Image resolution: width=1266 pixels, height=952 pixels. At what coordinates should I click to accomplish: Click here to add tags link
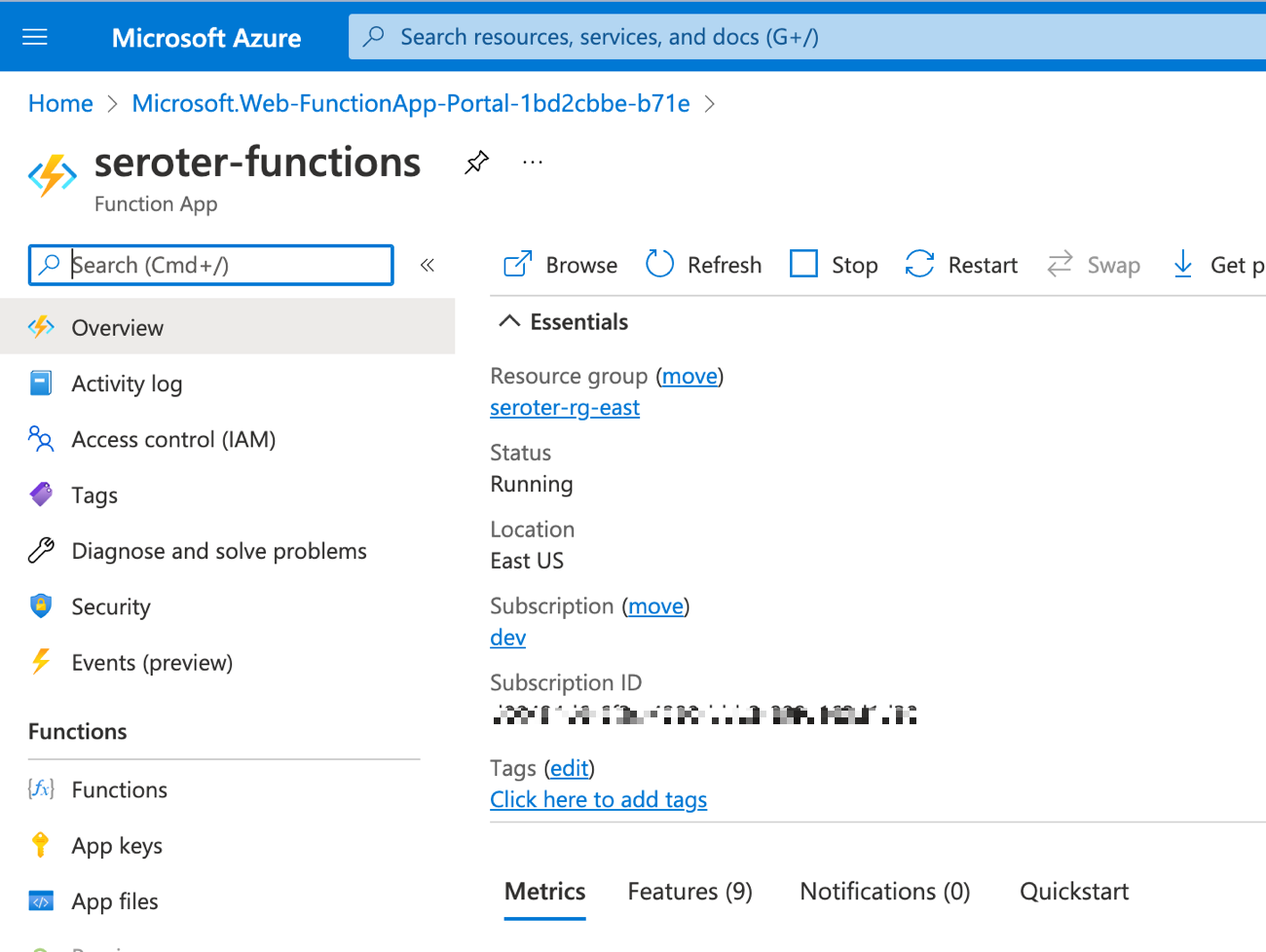click(x=598, y=799)
